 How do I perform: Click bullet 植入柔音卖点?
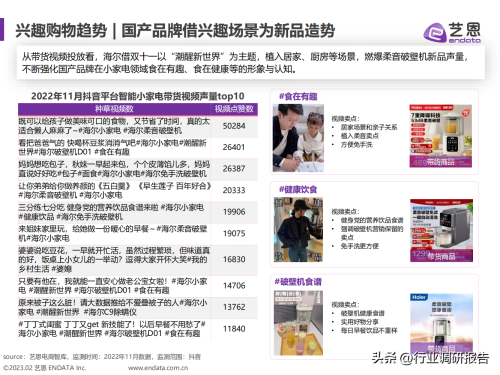[360, 136]
